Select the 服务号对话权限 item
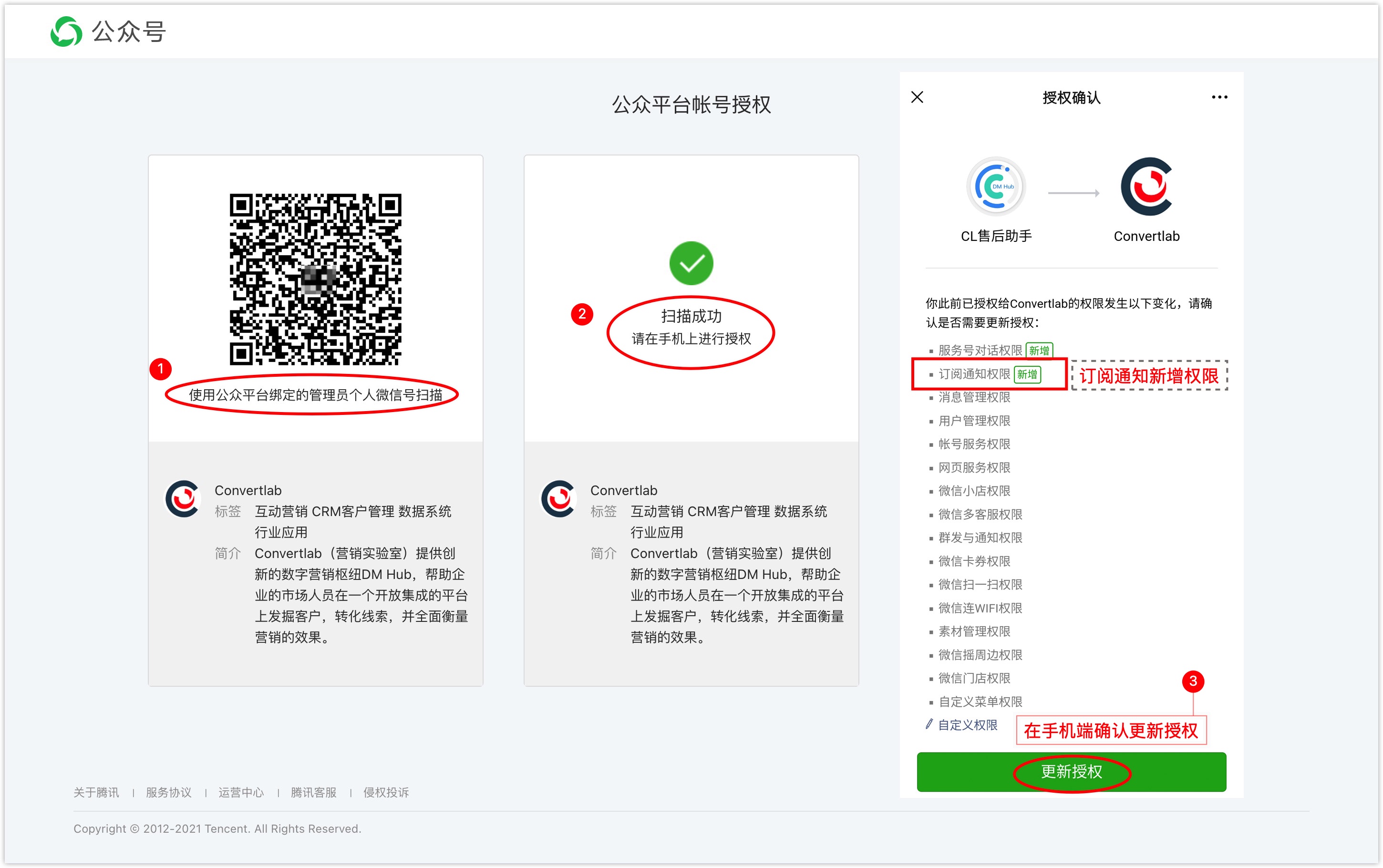This screenshot has width=1383, height=868. tap(980, 350)
